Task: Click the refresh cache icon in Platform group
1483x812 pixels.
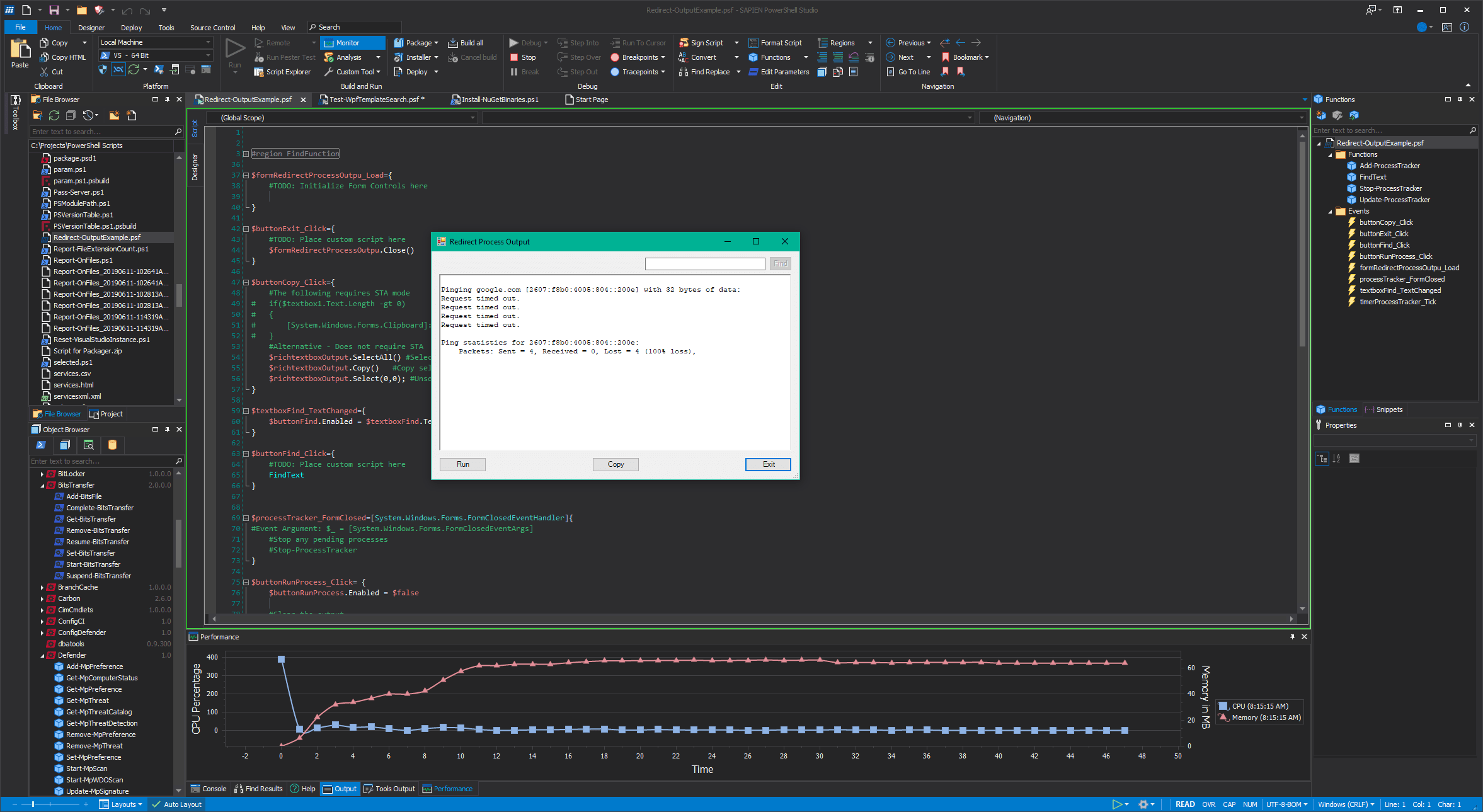Action: point(134,70)
